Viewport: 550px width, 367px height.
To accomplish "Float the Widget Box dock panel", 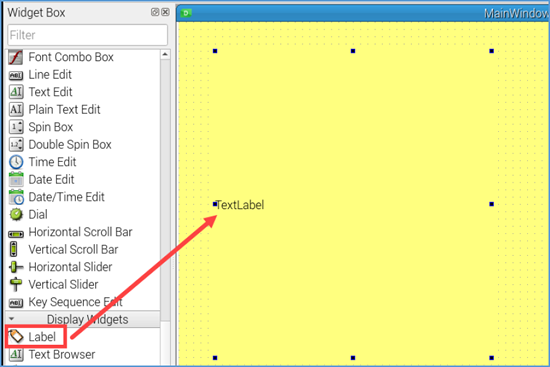I will [x=154, y=12].
